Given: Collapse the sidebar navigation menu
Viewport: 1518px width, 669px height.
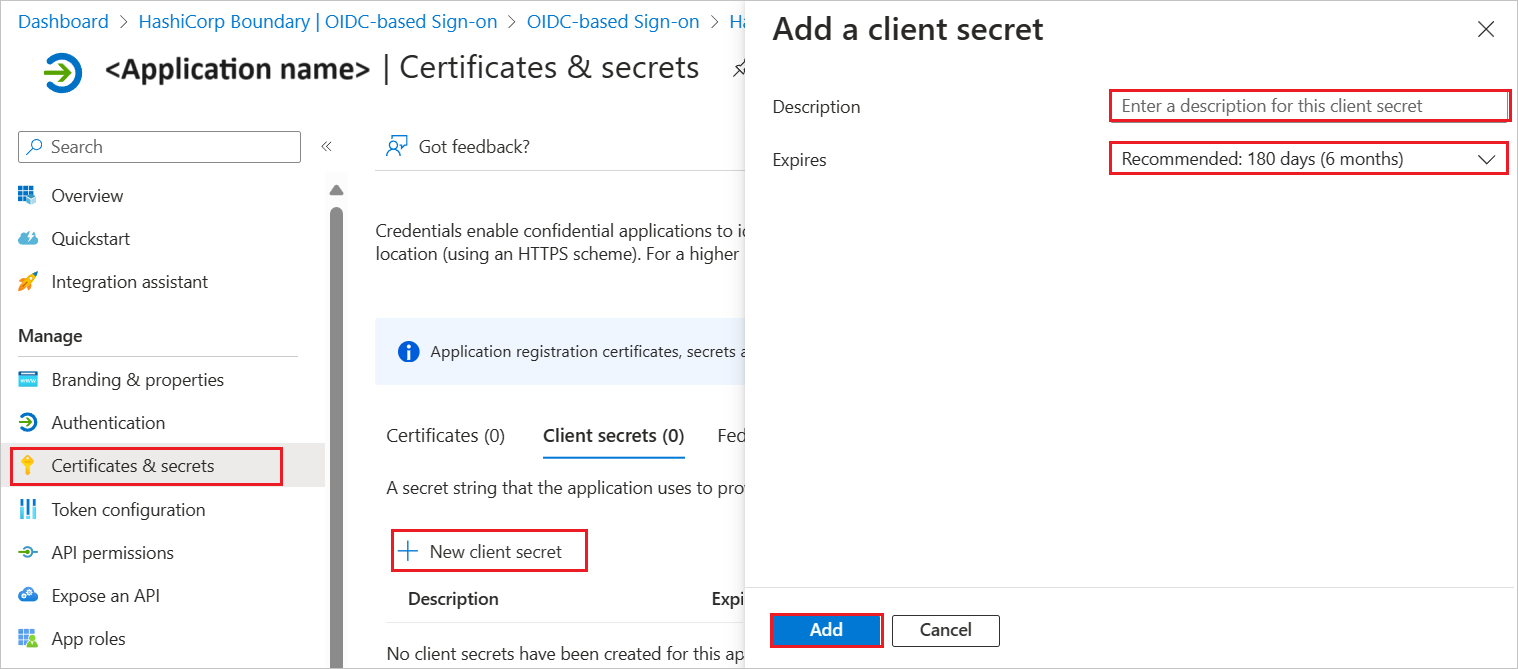Looking at the screenshot, I should point(326,144).
